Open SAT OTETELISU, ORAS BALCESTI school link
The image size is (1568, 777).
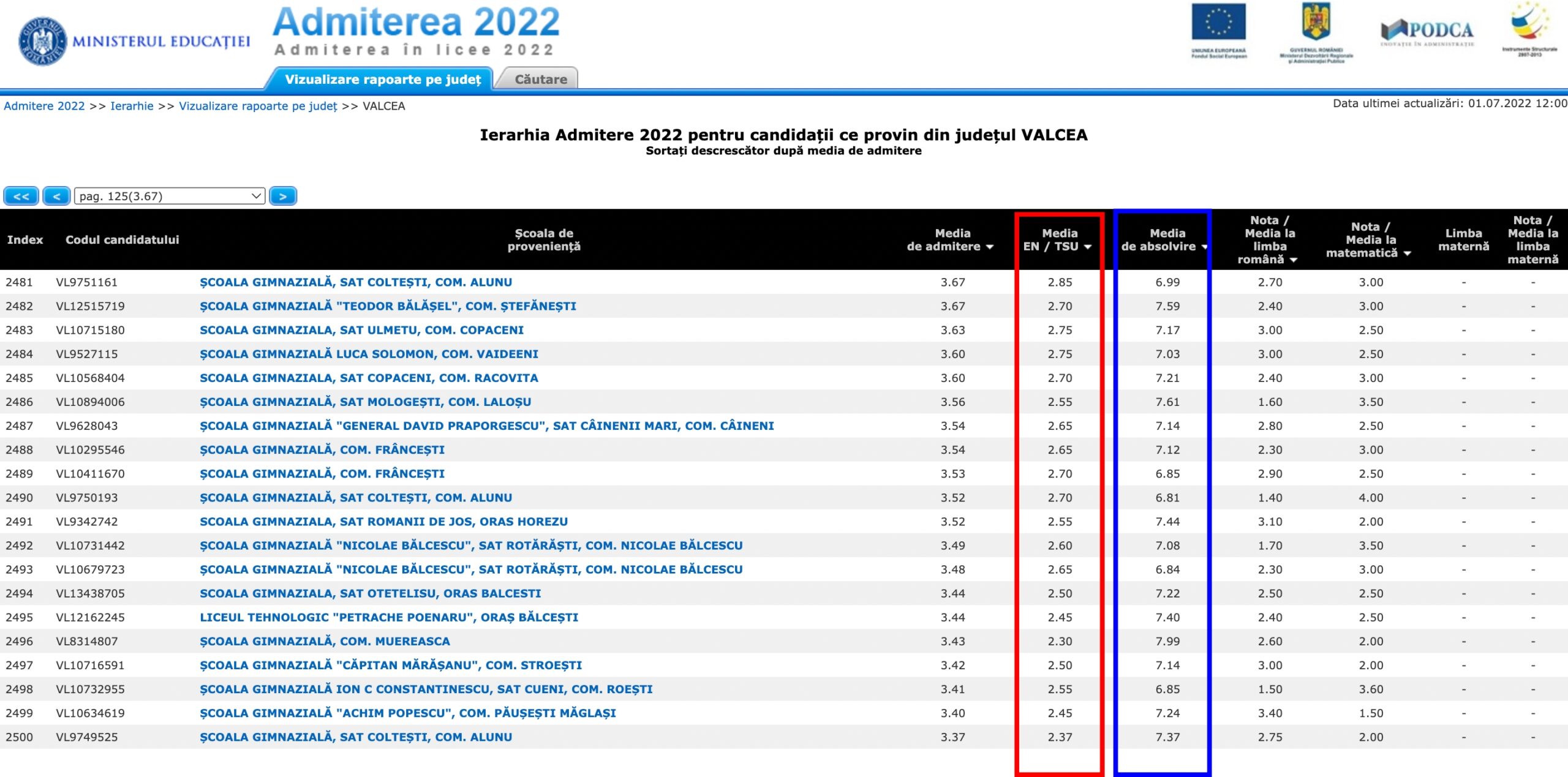click(370, 593)
